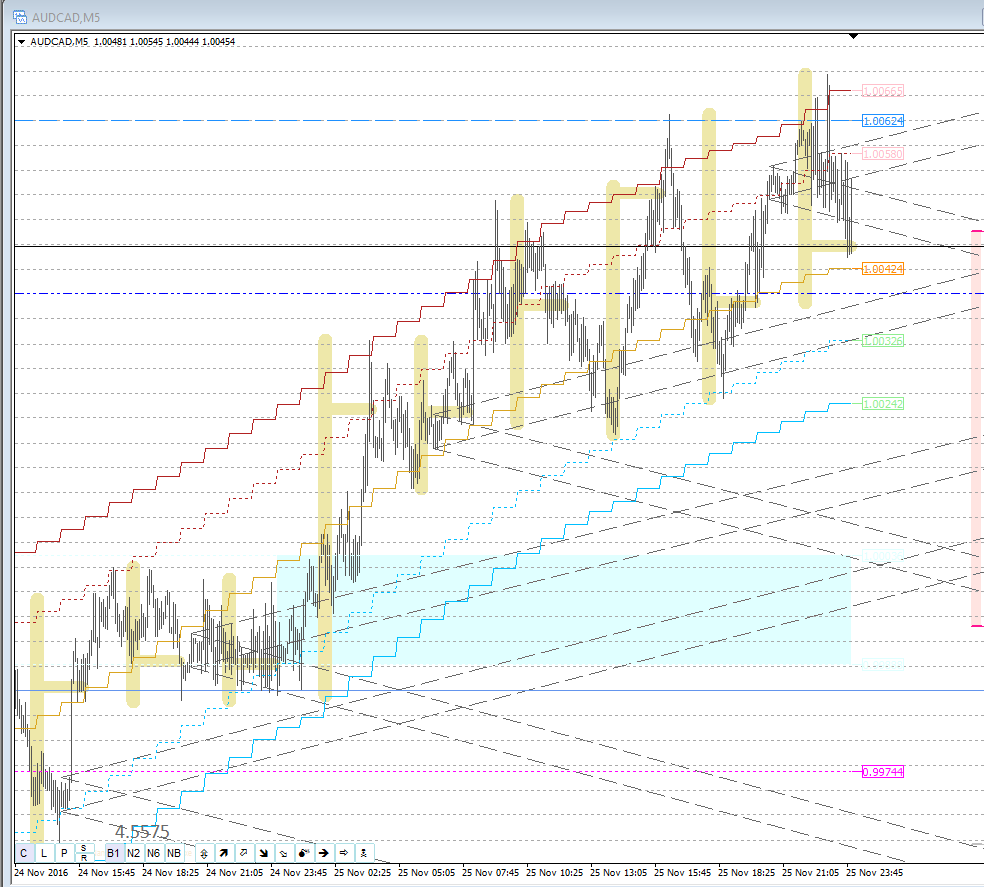Expand the triangle next to AUDCAD,M5 header

tap(22, 41)
